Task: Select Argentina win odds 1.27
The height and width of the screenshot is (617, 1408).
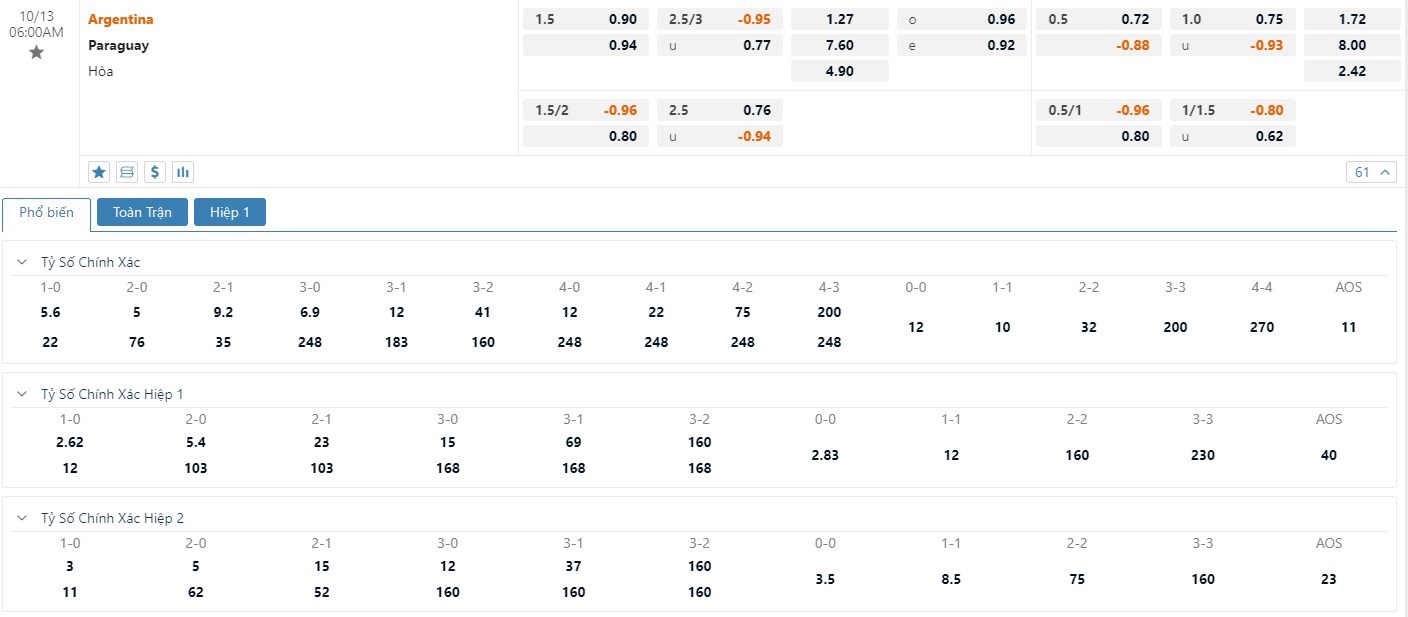Action: (x=840, y=19)
